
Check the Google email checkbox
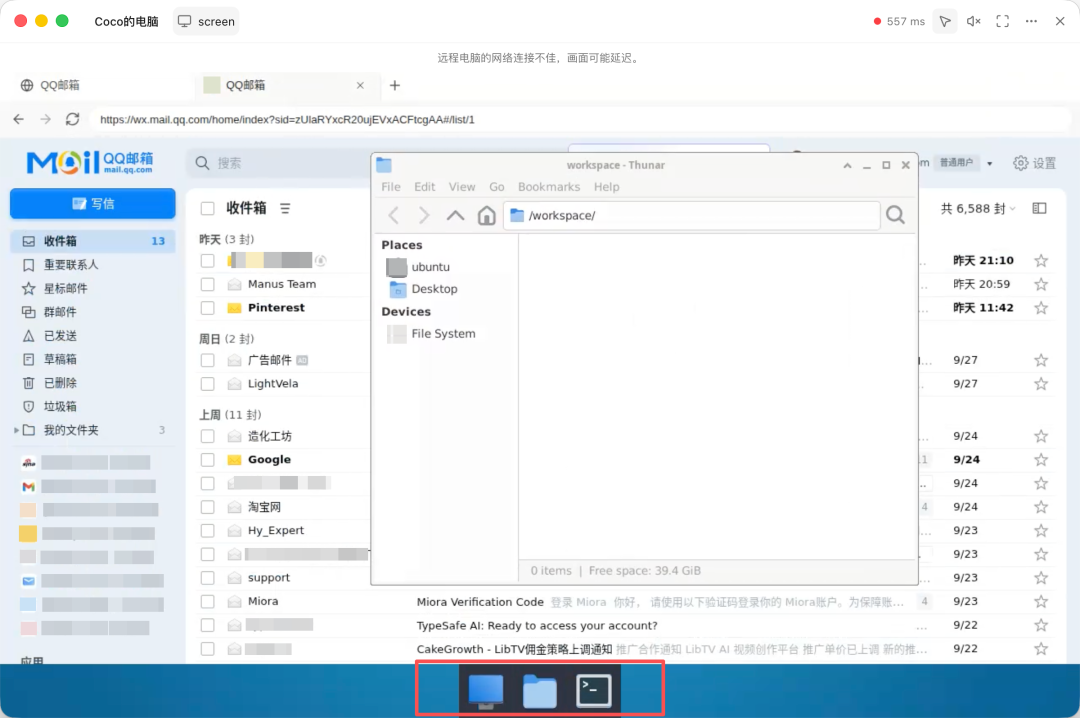pyautogui.click(x=207, y=460)
